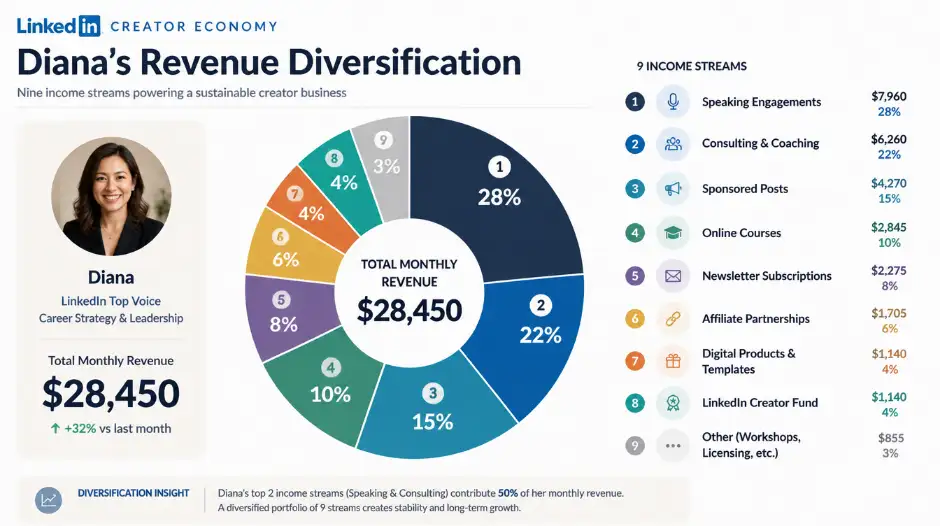Click the gift box icon for Digital Products
Screen dimensions: 940x526
[673, 361]
